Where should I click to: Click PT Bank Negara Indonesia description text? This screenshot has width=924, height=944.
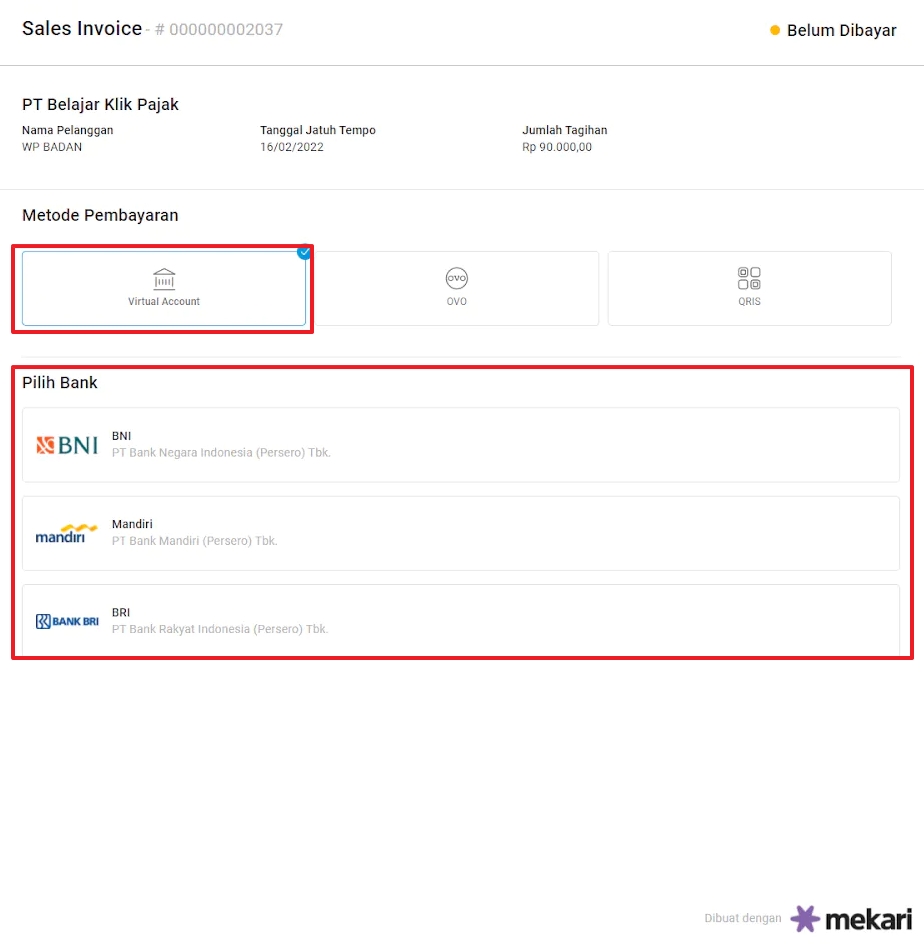pyautogui.click(x=221, y=453)
